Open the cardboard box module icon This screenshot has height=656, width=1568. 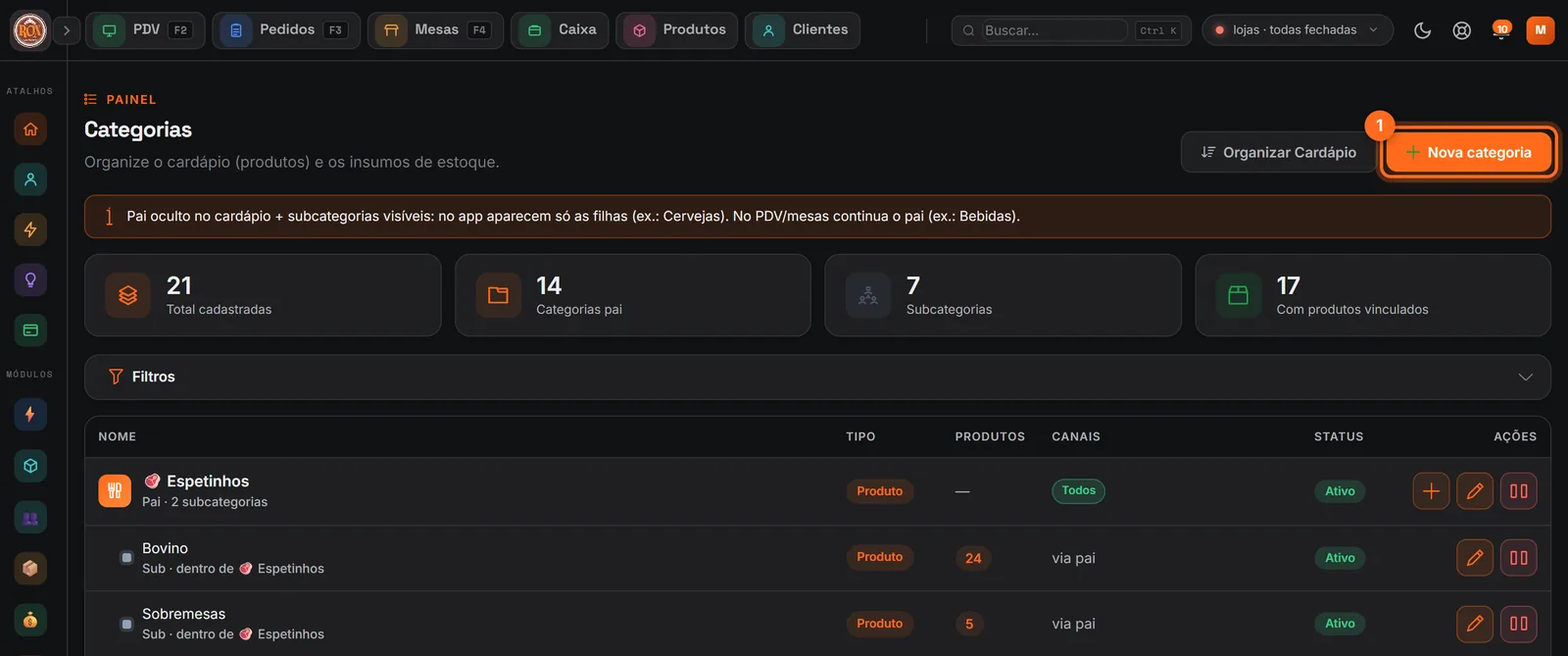[30, 569]
